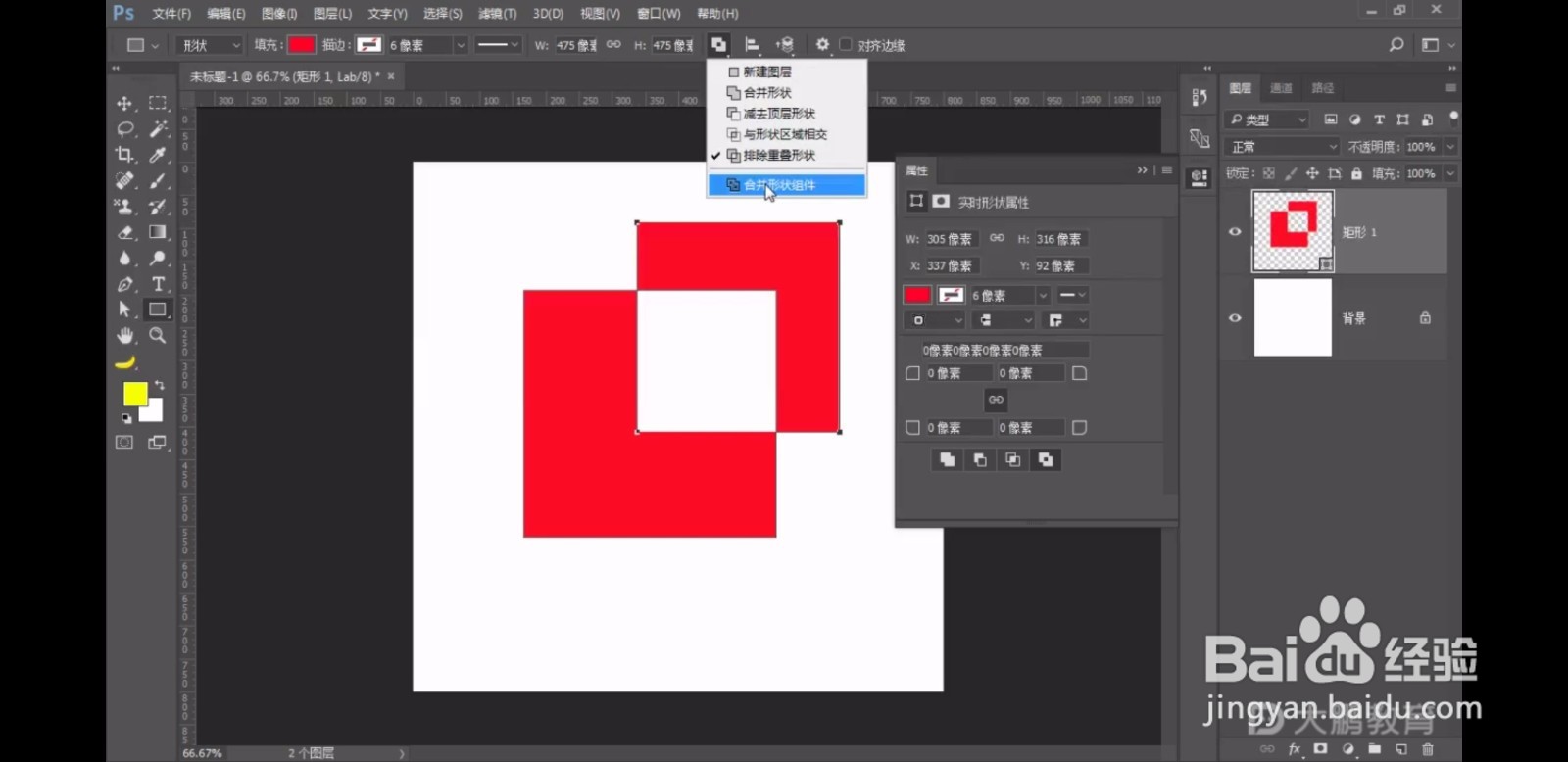Open the 图层(L) menu
1568x762 pixels.
(332, 14)
